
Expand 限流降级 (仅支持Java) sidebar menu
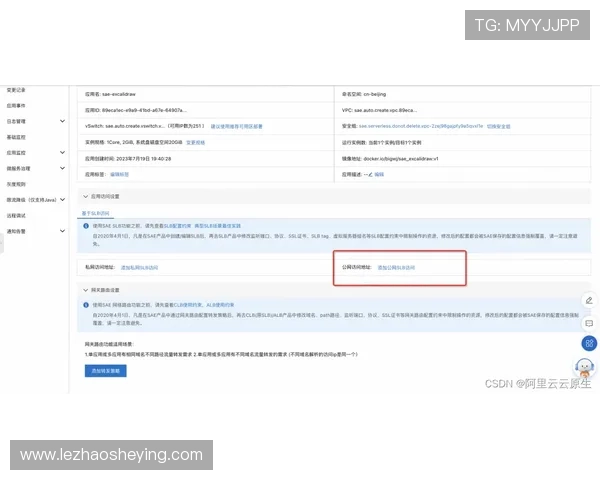click(63, 199)
